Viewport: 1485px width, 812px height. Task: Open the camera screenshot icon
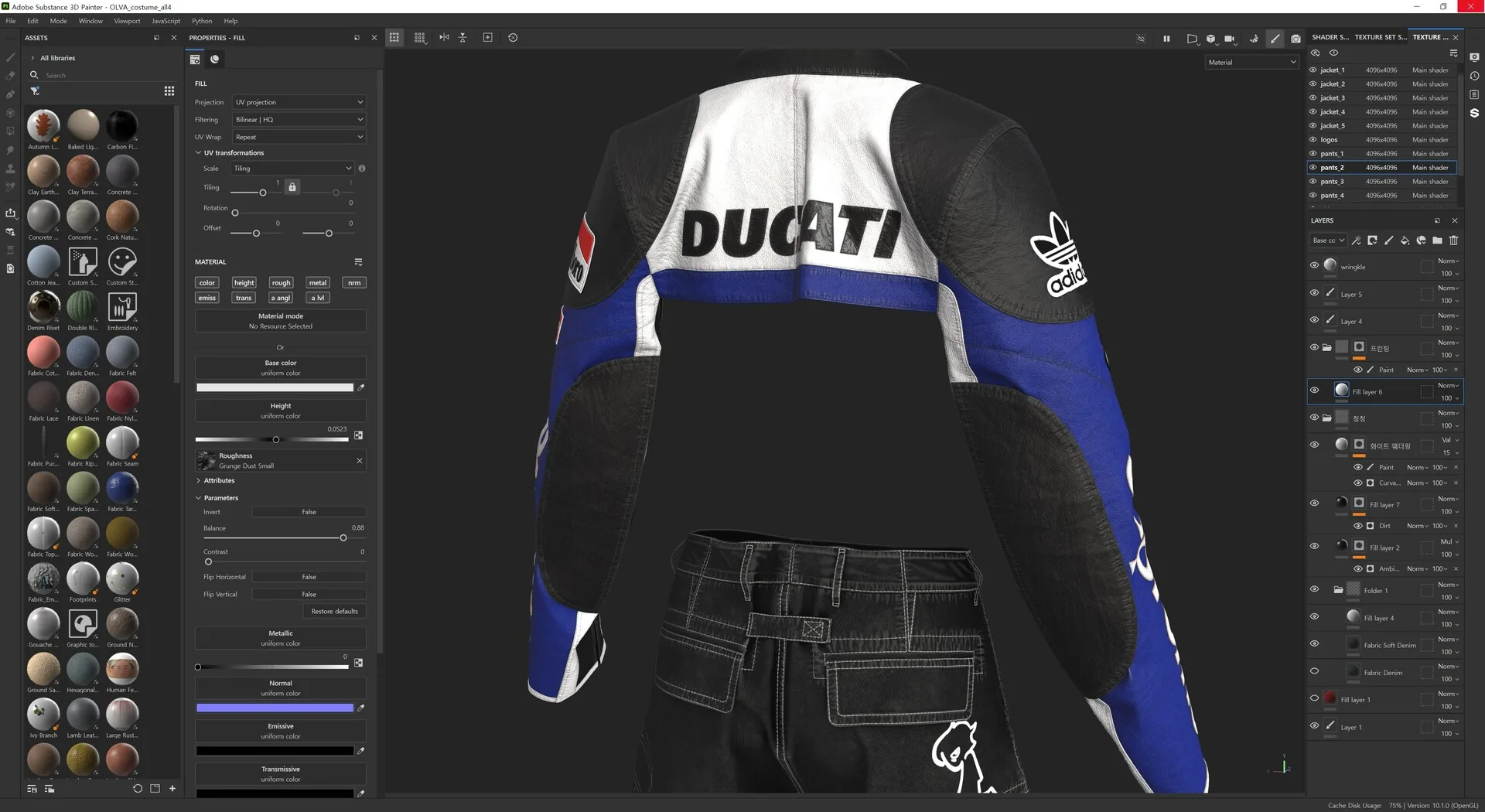coord(1296,38)
